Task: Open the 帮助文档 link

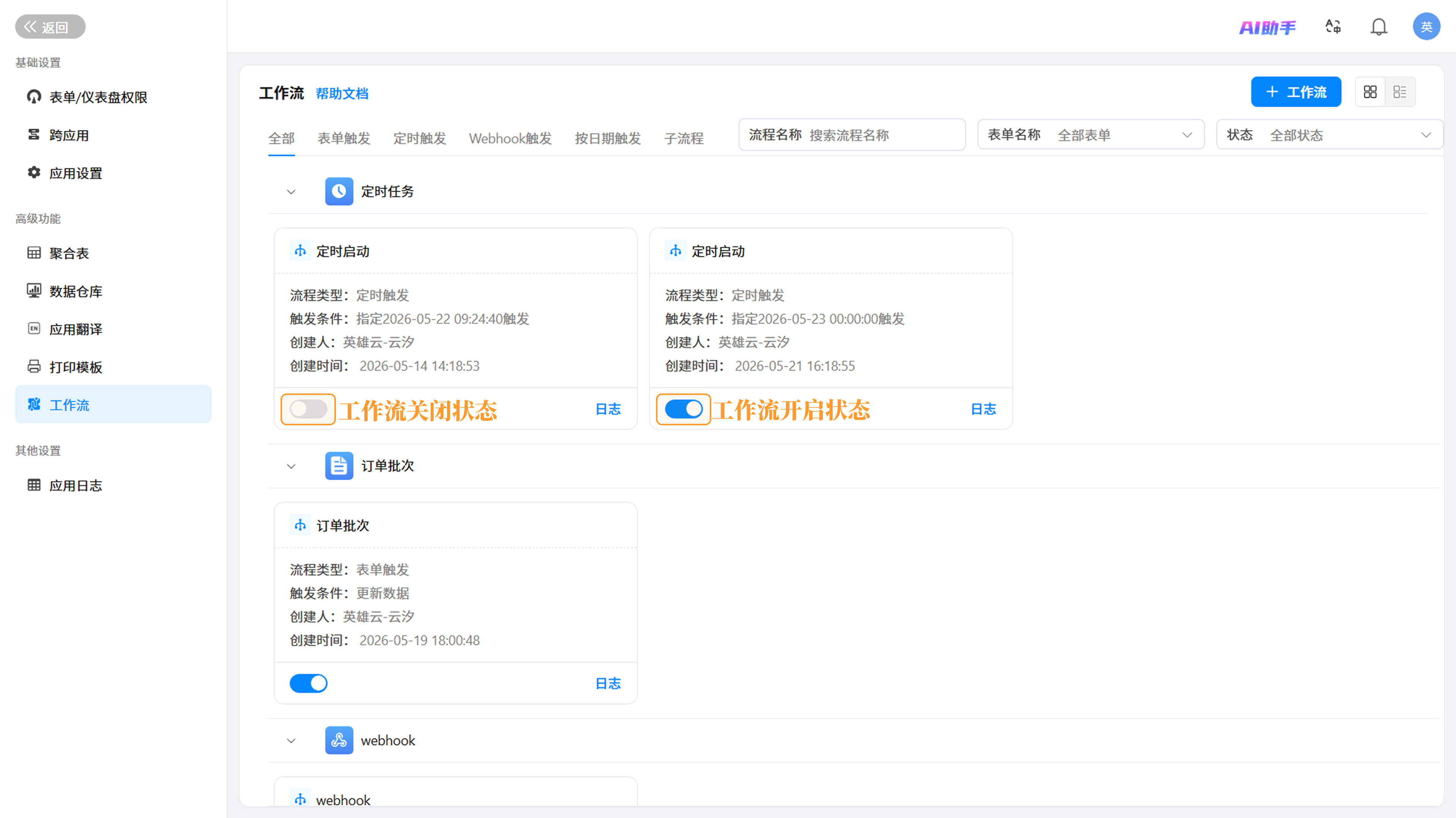Action: 342,93
